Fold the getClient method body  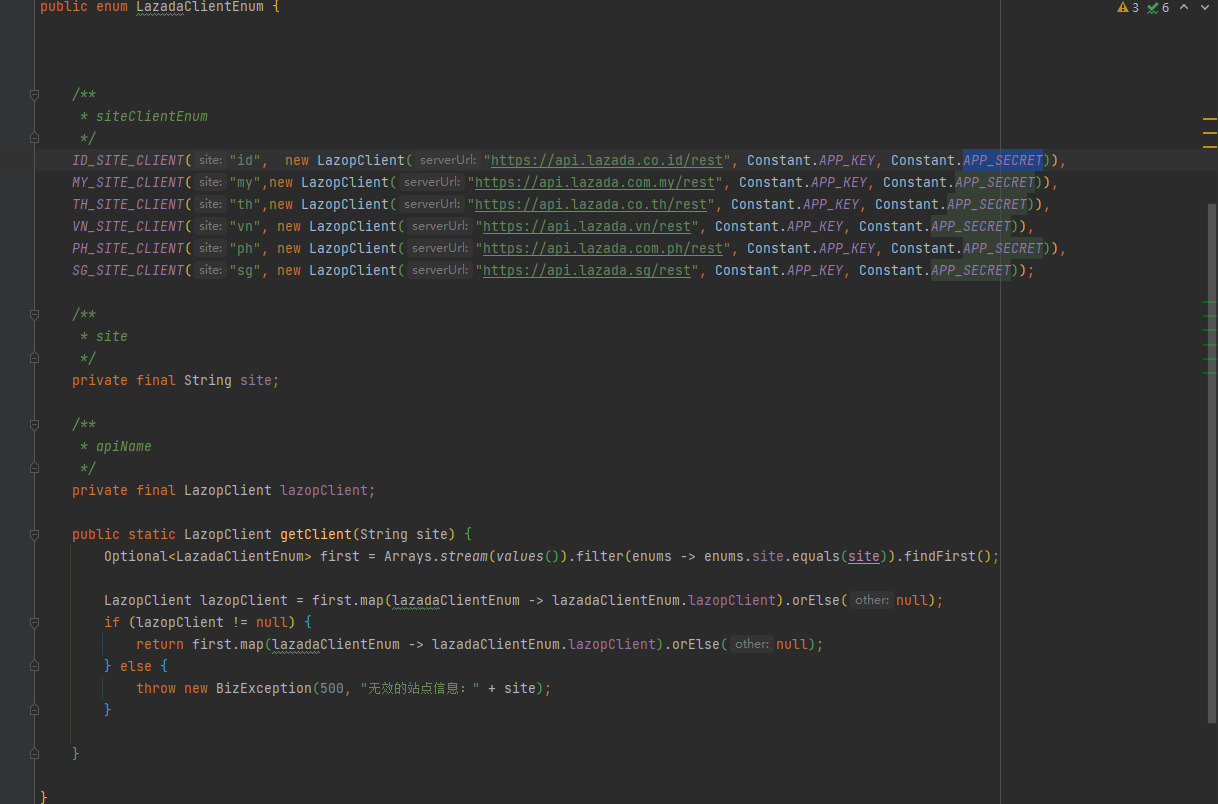pos(35,535)
